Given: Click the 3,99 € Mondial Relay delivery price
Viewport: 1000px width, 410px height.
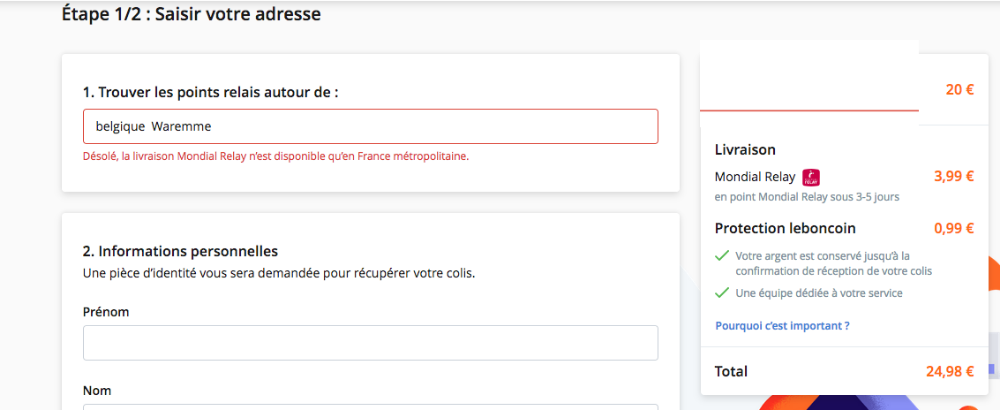Looking at the screenshot, I should tap(953, 177).
